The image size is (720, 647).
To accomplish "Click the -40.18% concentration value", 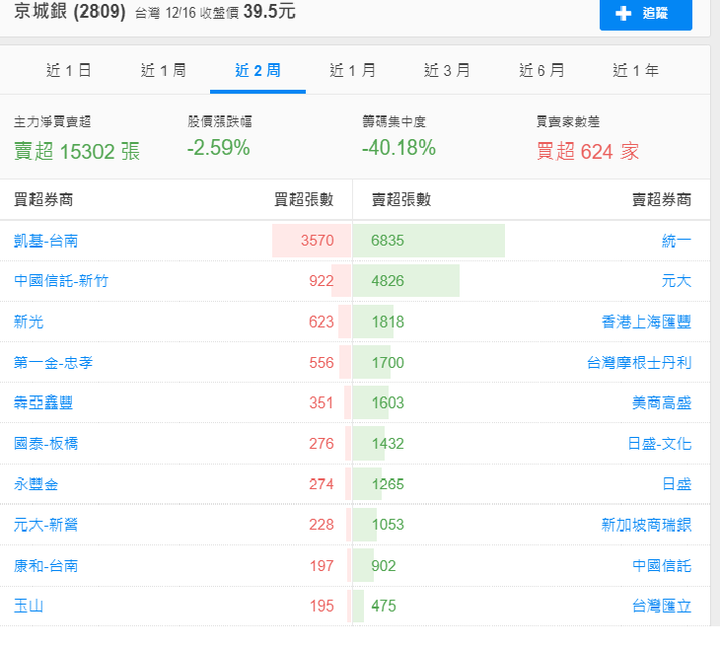I will [x=399, y=148].
